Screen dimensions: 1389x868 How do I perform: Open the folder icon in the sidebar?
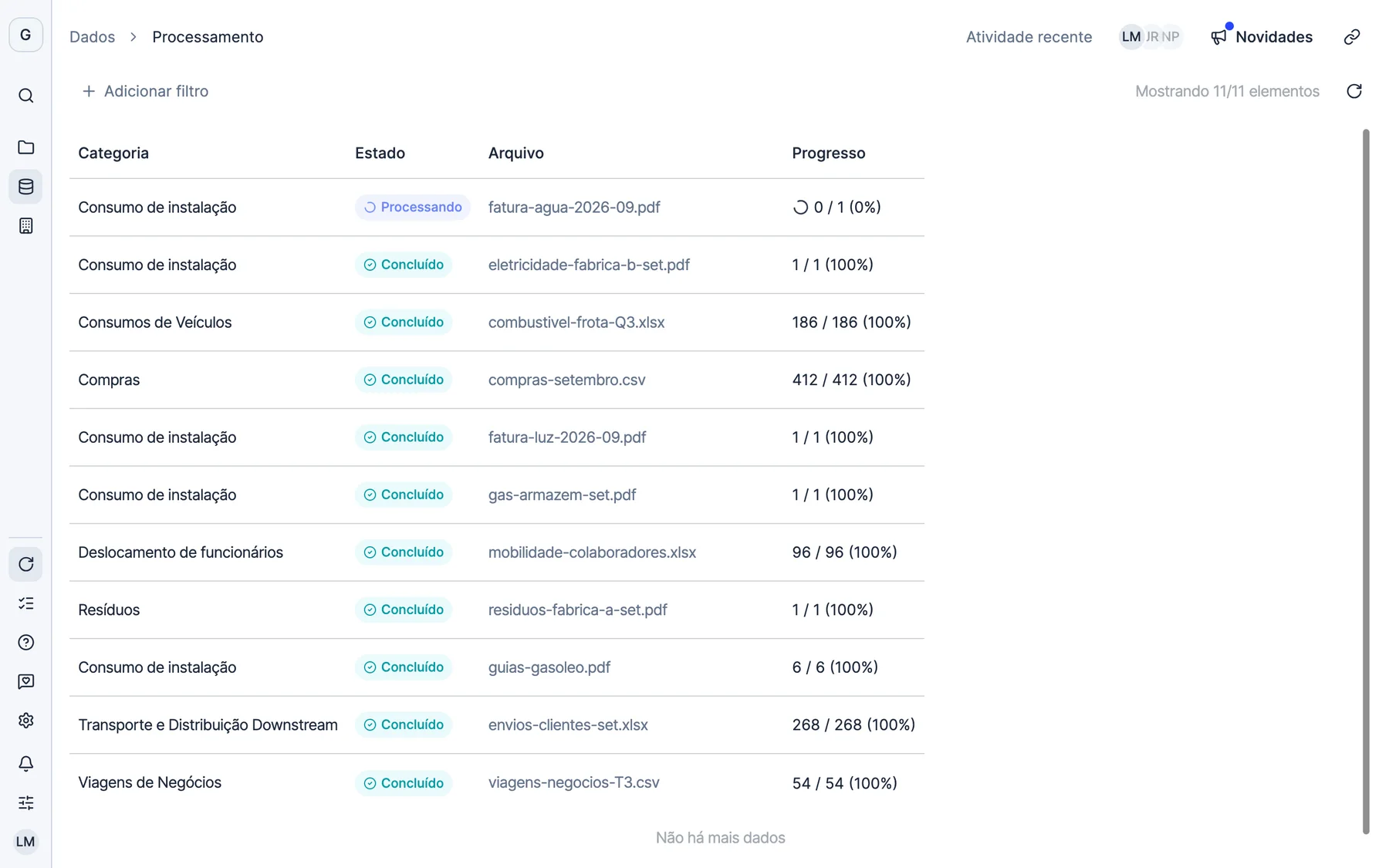25,147
